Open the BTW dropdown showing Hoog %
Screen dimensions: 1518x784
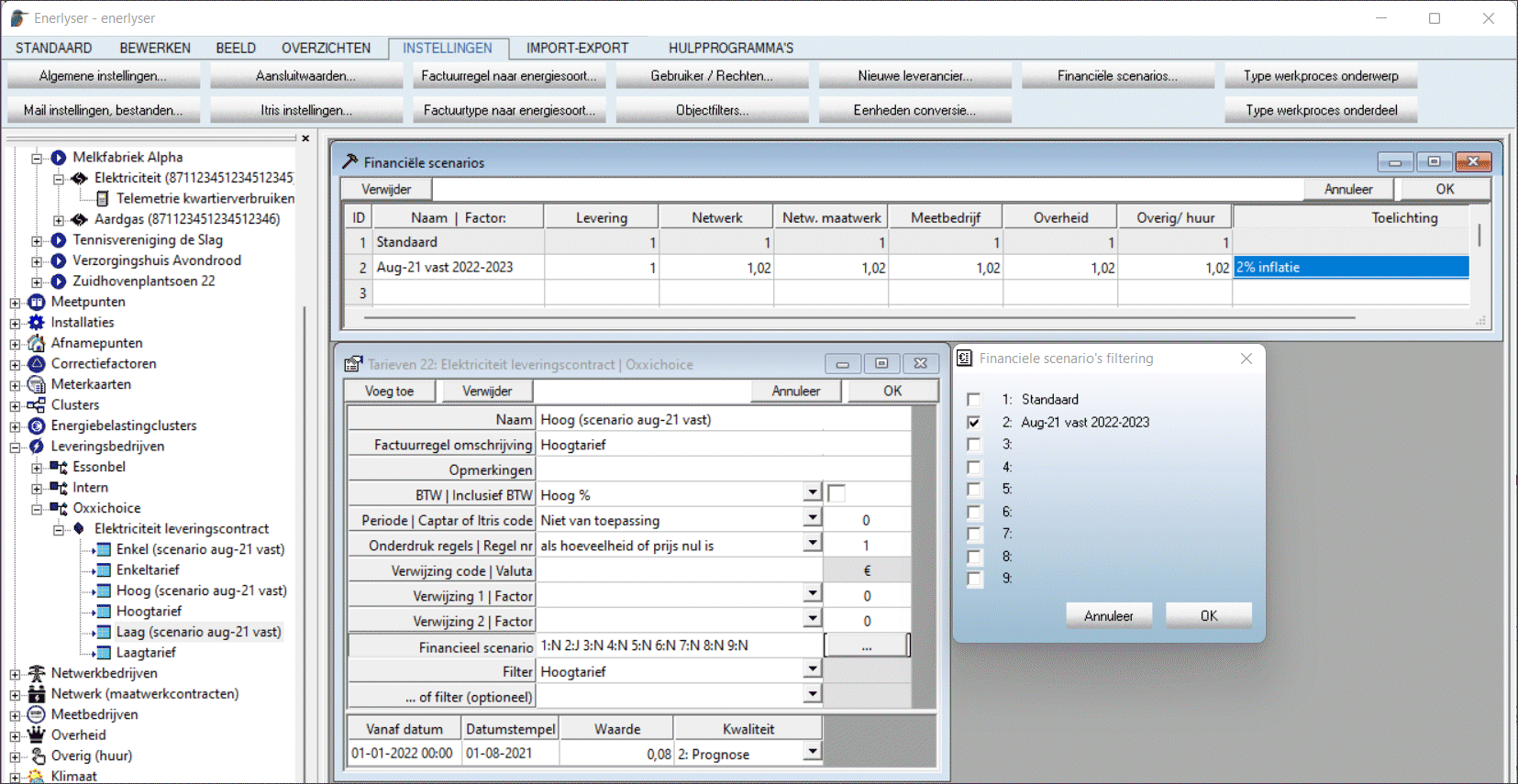tap(813, 493)
